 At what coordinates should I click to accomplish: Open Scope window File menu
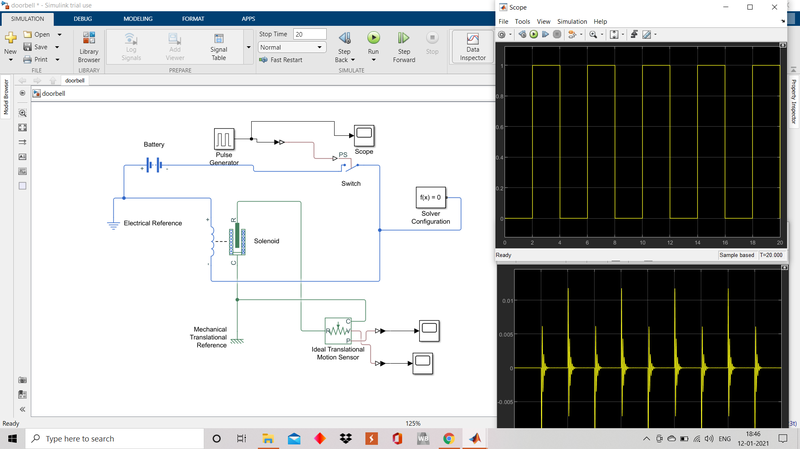pyautogui.click(x=504, y=21)
